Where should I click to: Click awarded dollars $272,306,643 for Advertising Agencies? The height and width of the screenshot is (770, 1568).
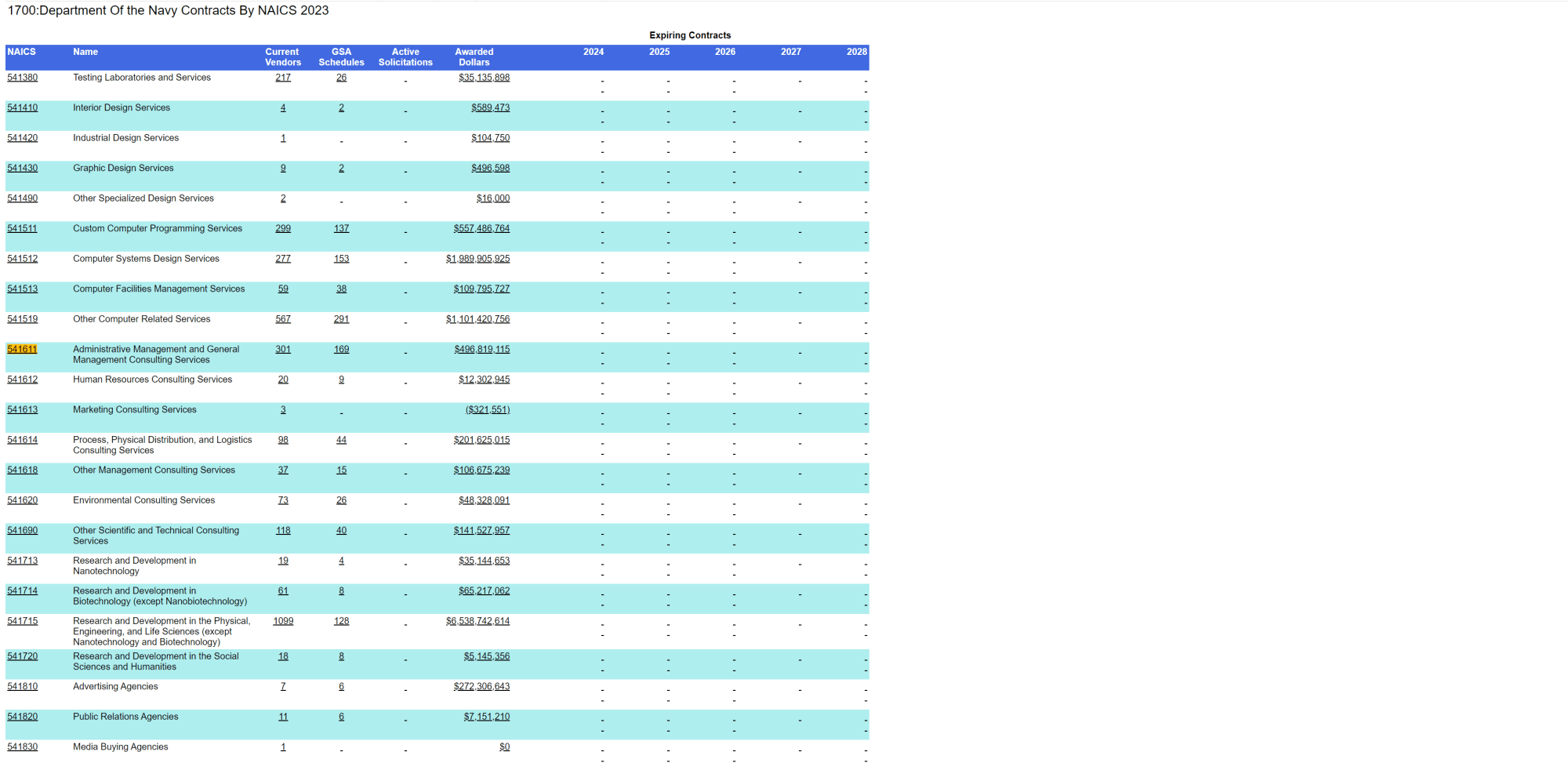tap(481, 687)
